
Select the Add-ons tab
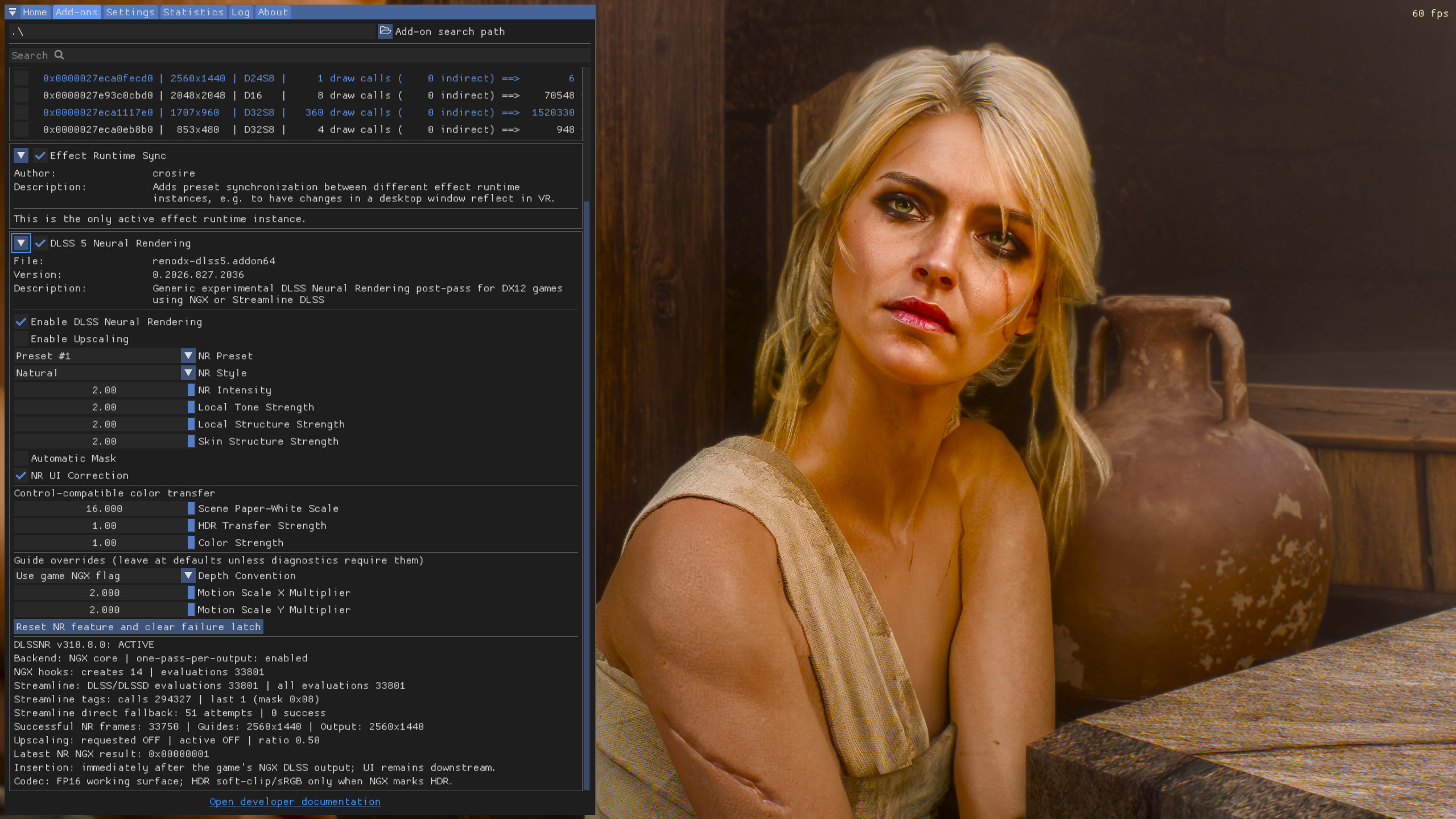click(x=77, y=12)
